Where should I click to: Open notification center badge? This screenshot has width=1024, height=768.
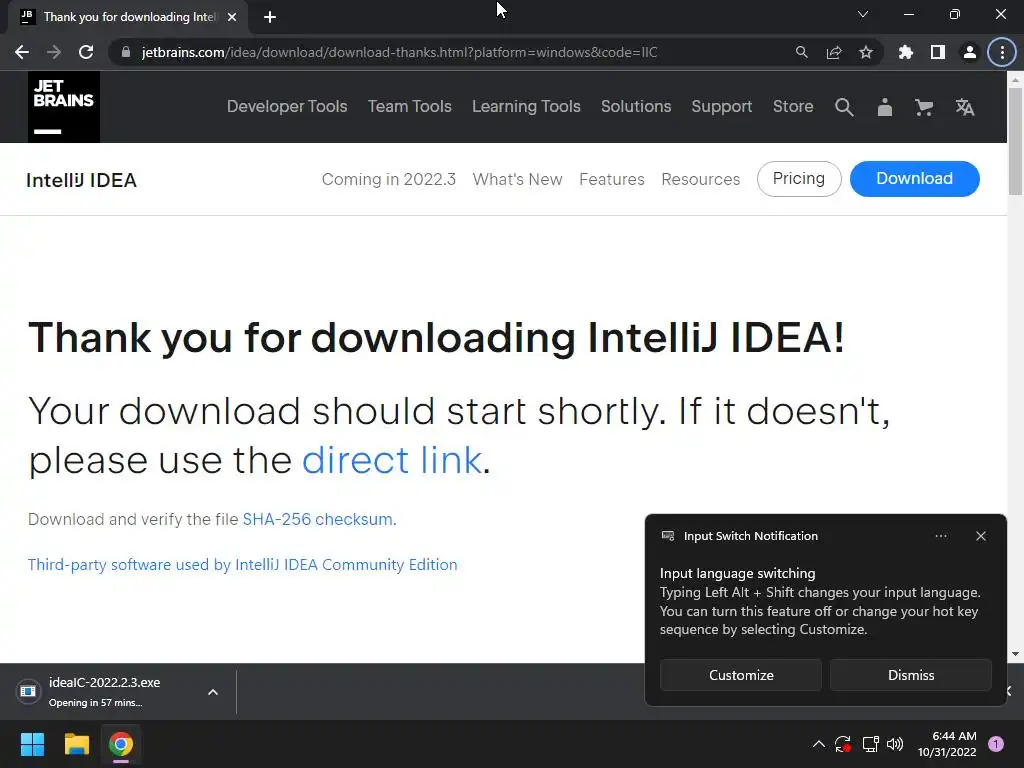[x=996, y=744]
